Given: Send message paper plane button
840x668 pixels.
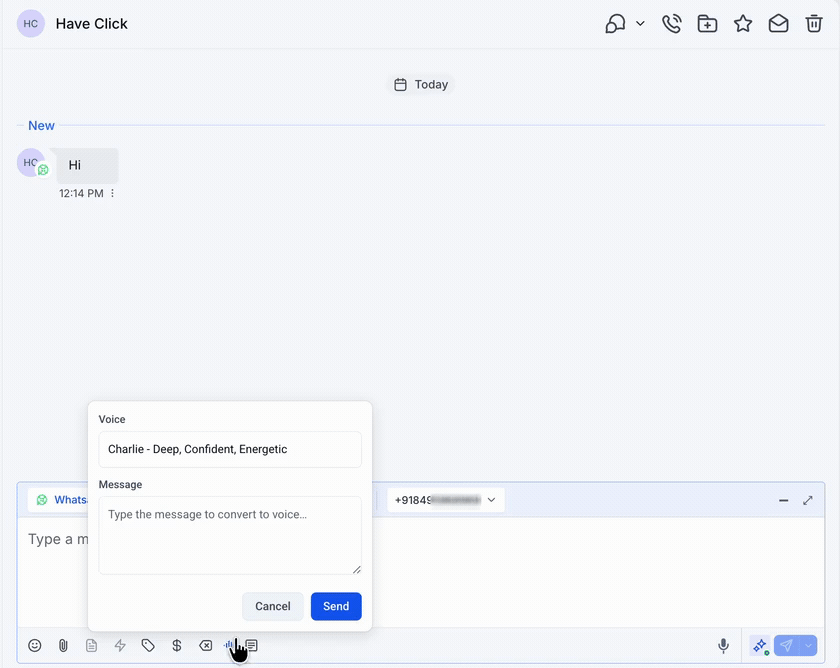Looking at the screenshot, I should [x=786, y=646].
